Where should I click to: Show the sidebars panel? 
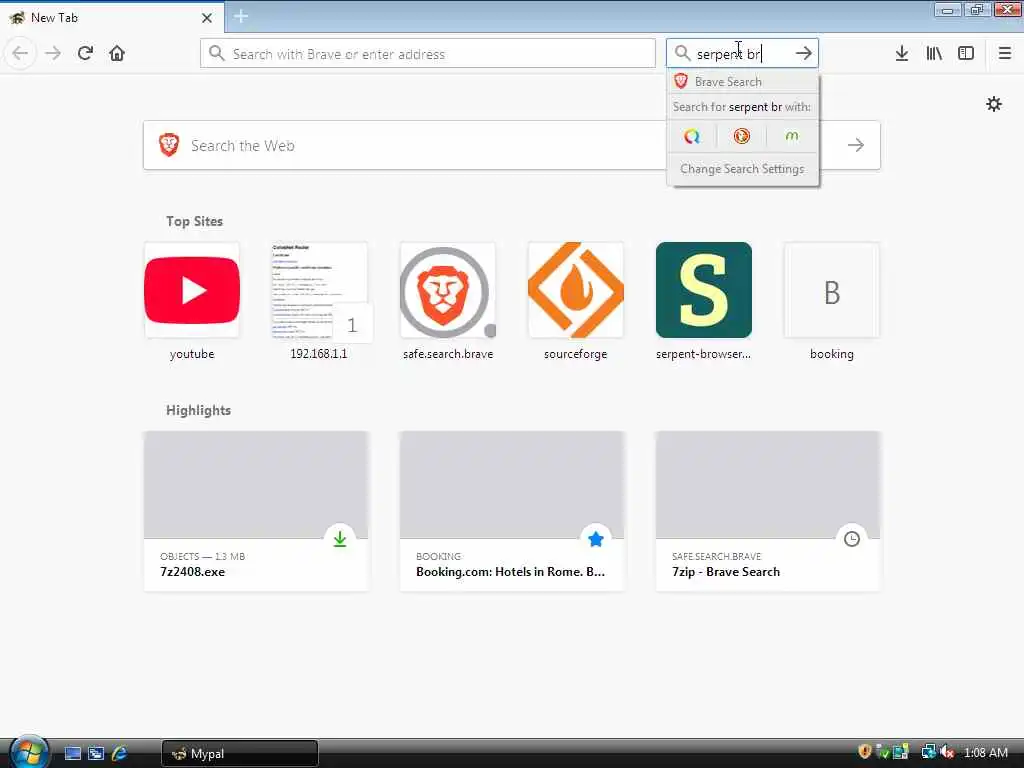(966, 54)
